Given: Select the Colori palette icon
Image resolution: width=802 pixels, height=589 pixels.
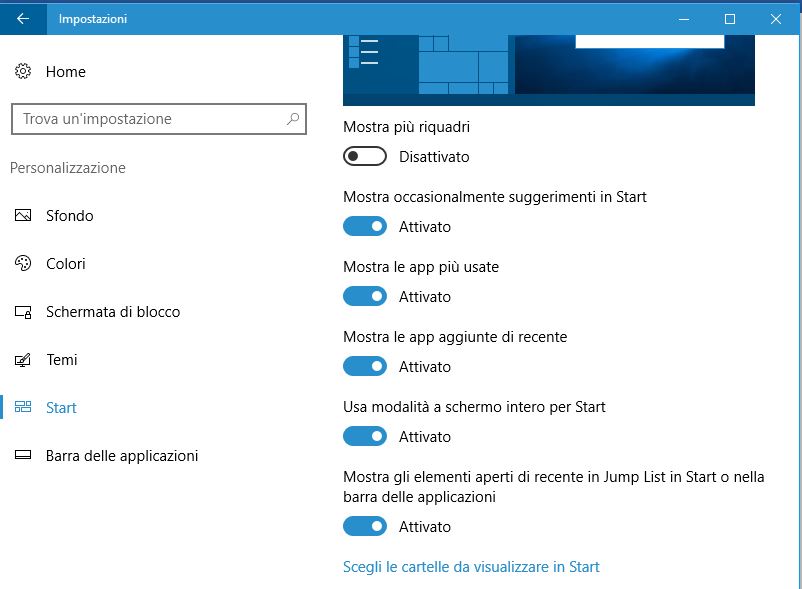Looking at the screenshot, I should point(23,264).
